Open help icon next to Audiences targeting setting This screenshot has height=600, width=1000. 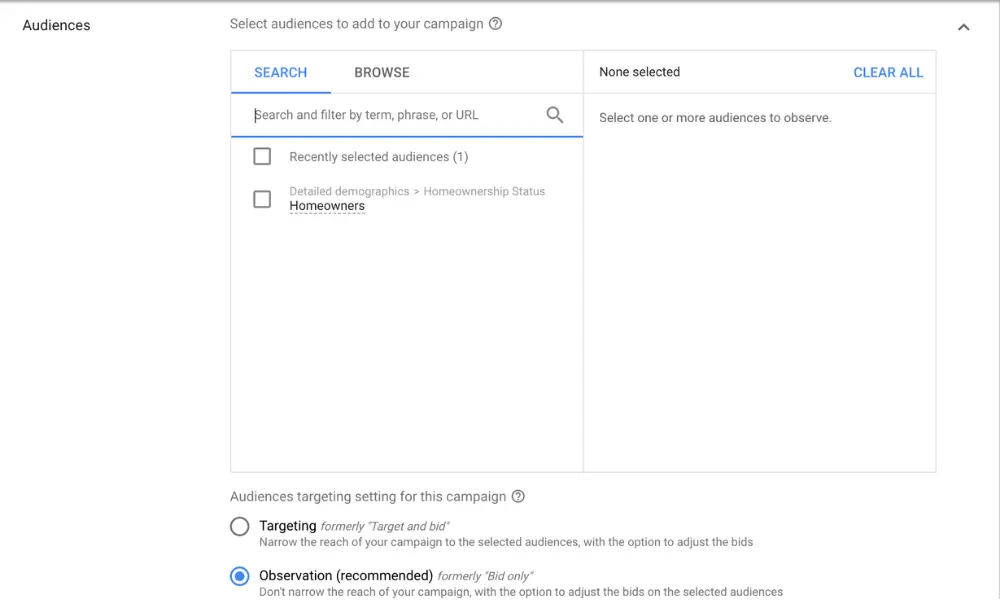[x=518, y=496]
